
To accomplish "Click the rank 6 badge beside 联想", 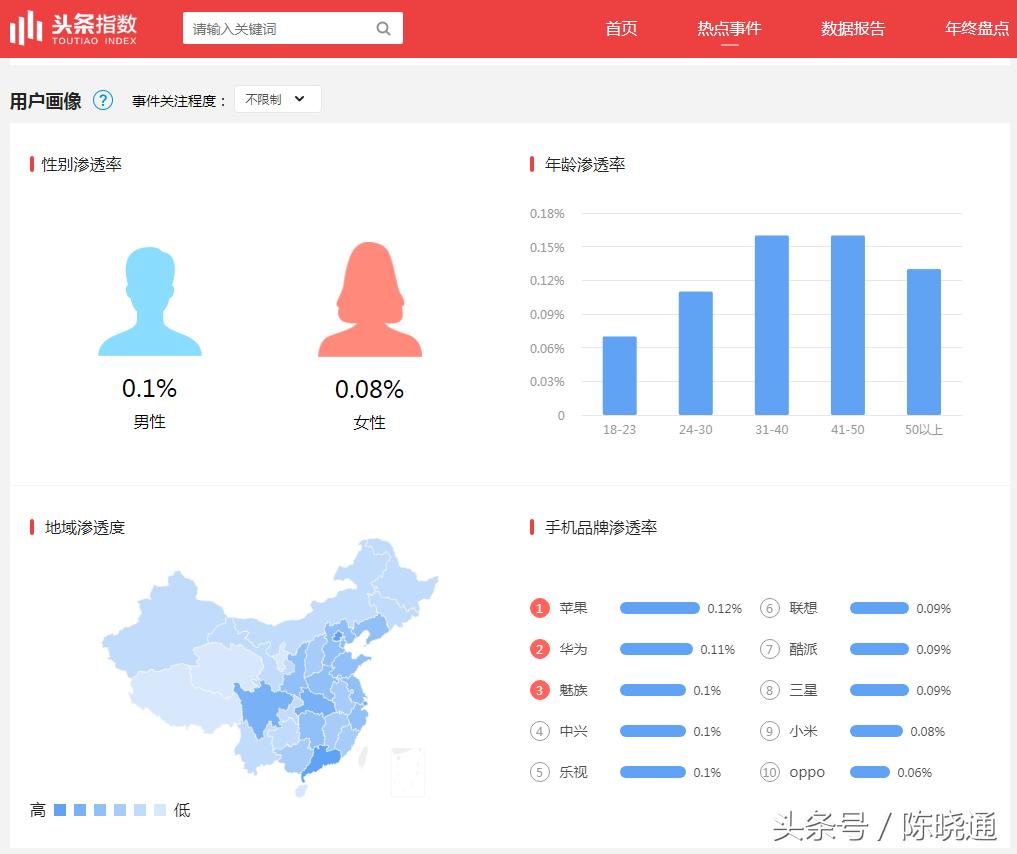I will coord(770,608).
